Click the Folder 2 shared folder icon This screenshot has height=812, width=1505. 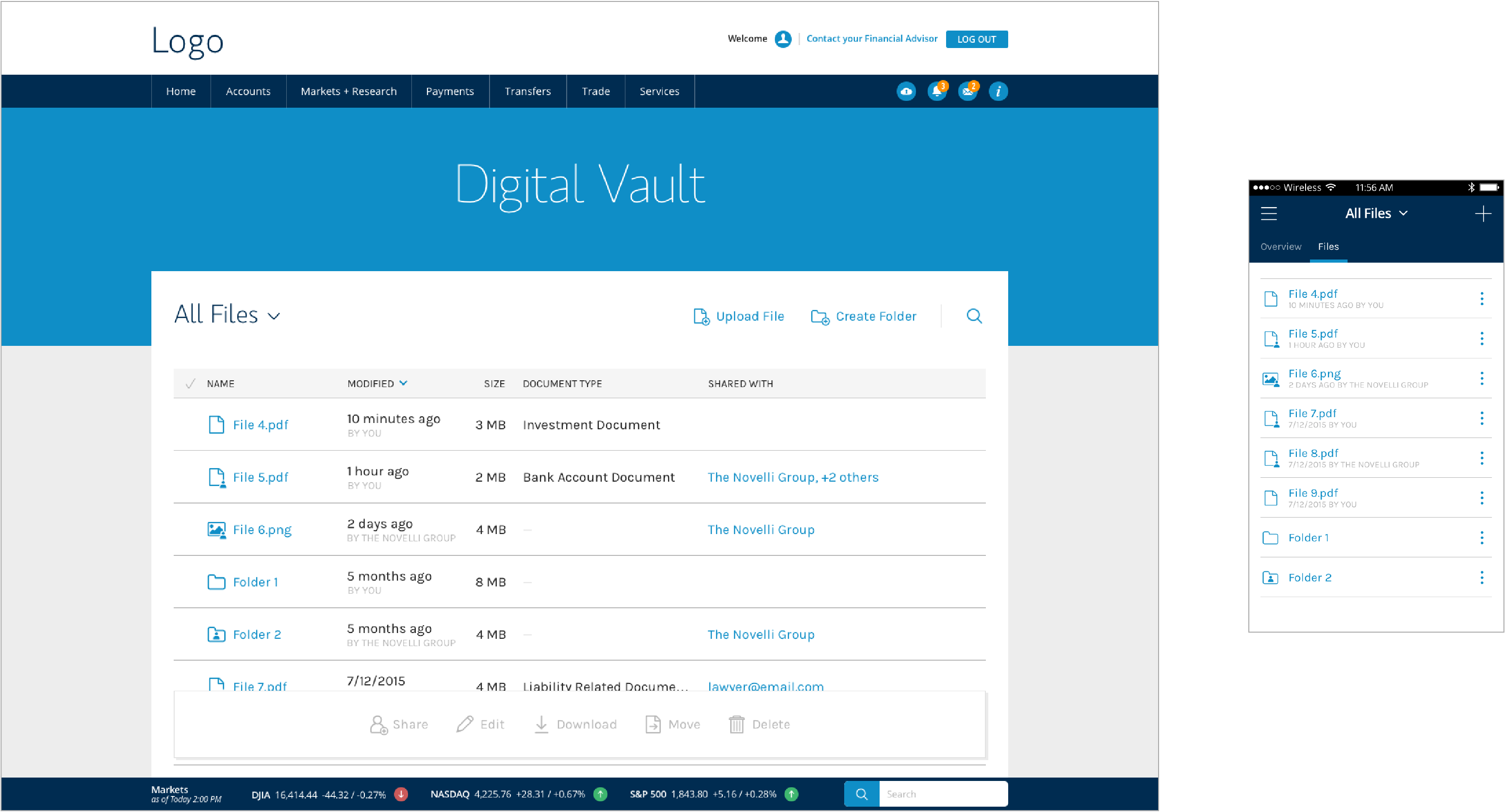click(x=216, y=634)
